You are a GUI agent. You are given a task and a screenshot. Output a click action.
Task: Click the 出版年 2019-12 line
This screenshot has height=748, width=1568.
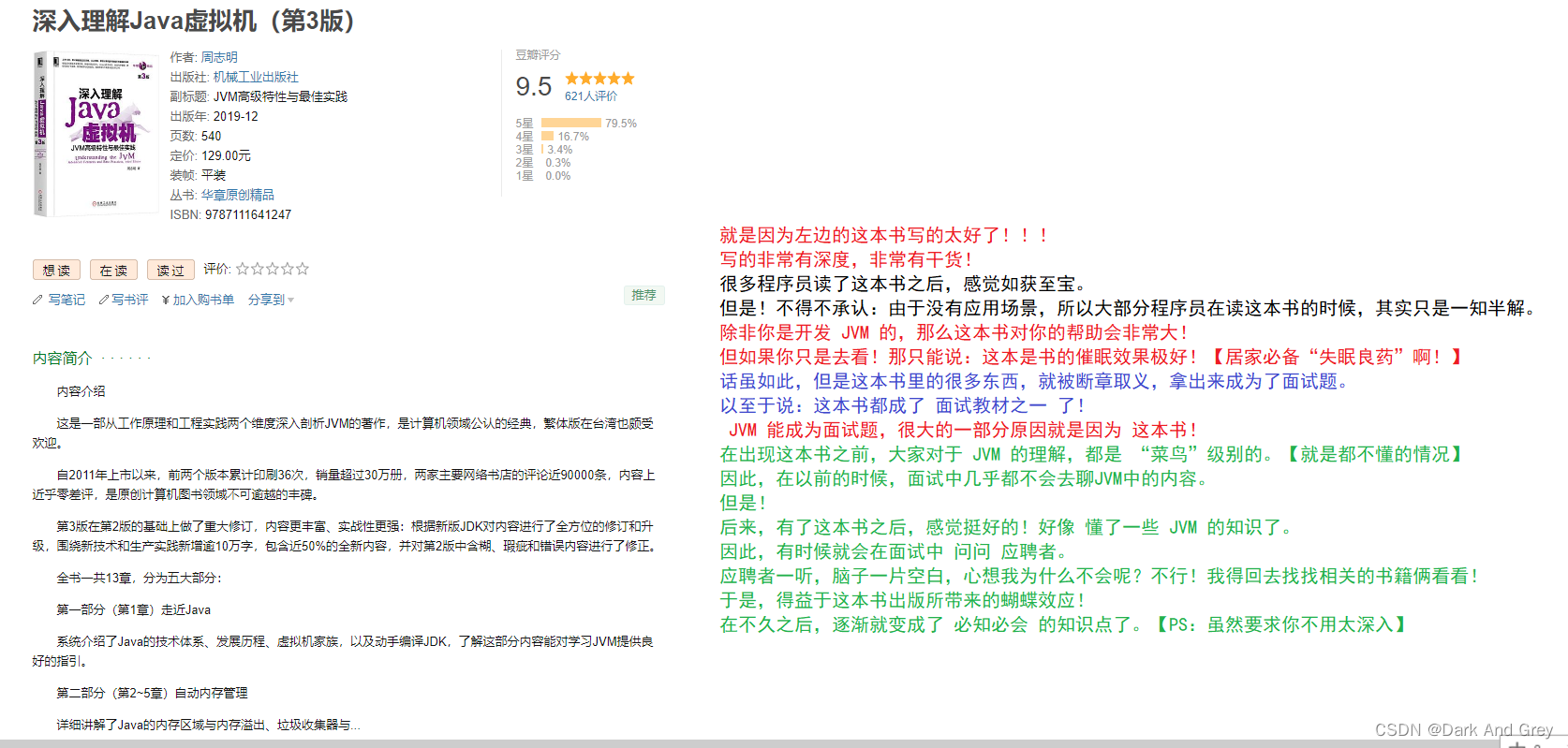point(214,116)
